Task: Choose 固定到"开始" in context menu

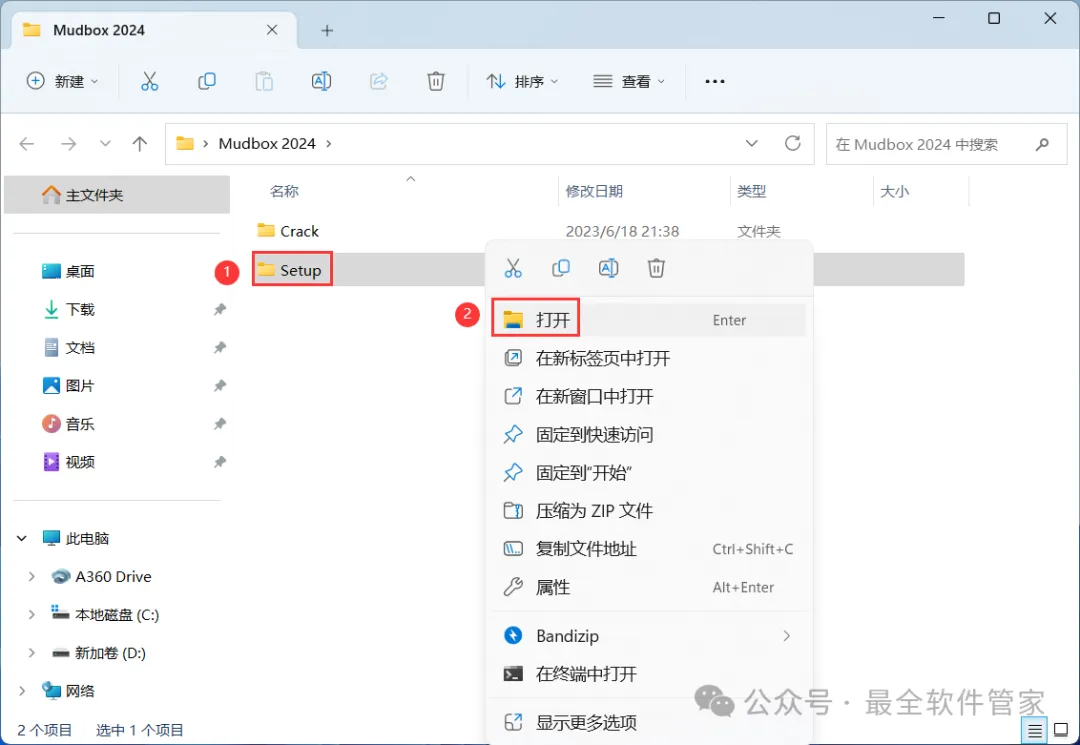Action: pyautogui.click(x=650, y=473)
